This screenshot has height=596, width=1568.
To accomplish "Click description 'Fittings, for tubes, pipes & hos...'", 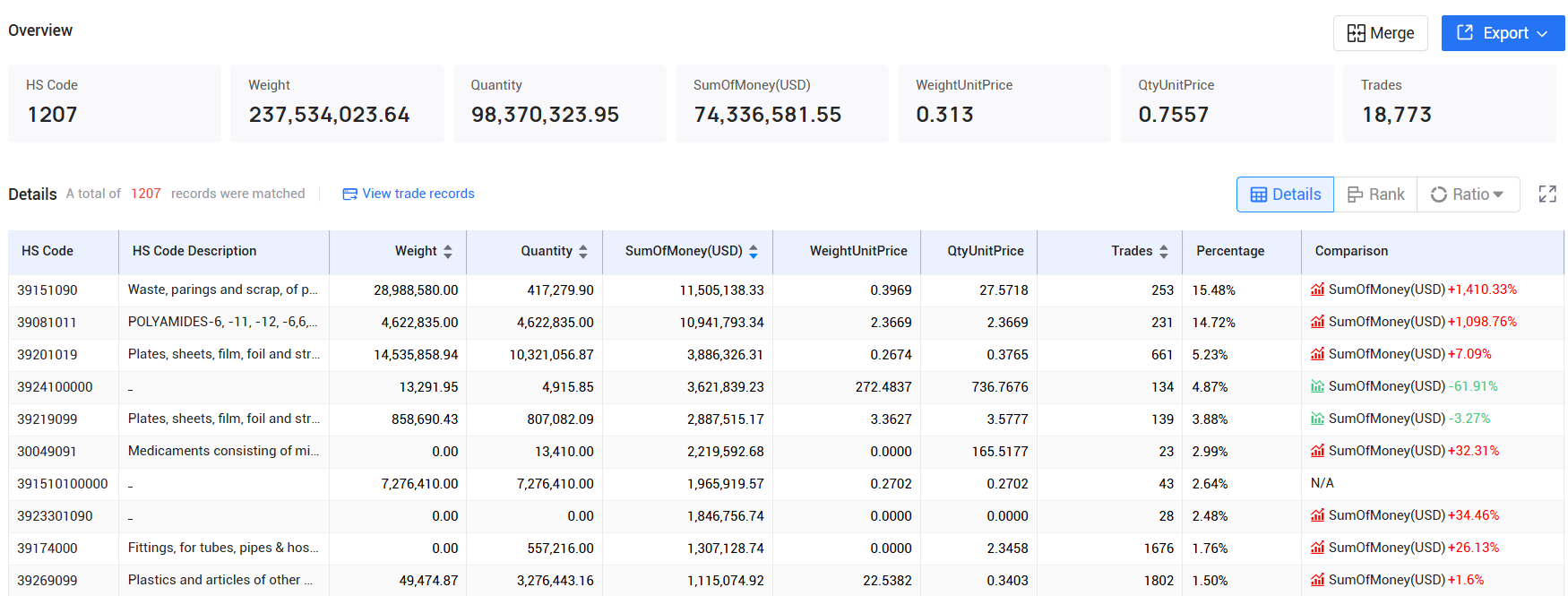I will [x=223, y=548].
